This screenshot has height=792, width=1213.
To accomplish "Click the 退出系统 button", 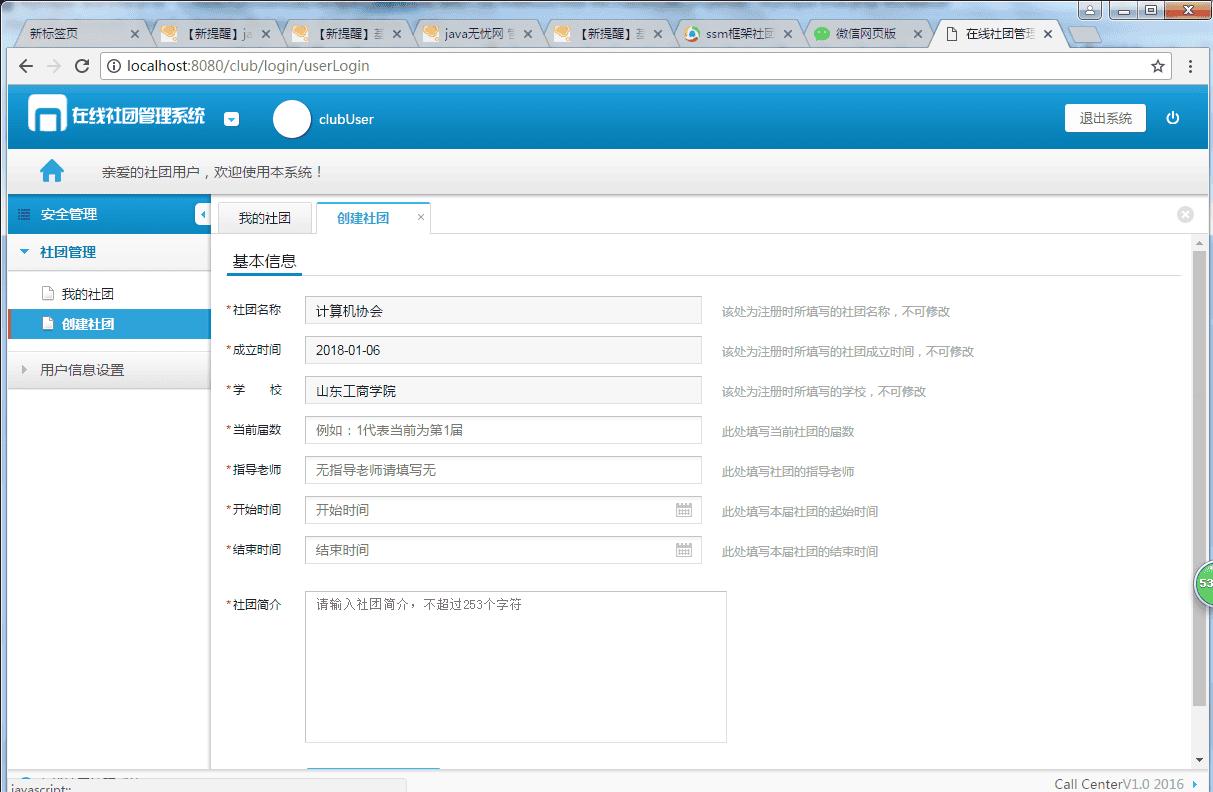I will 1105,118.
